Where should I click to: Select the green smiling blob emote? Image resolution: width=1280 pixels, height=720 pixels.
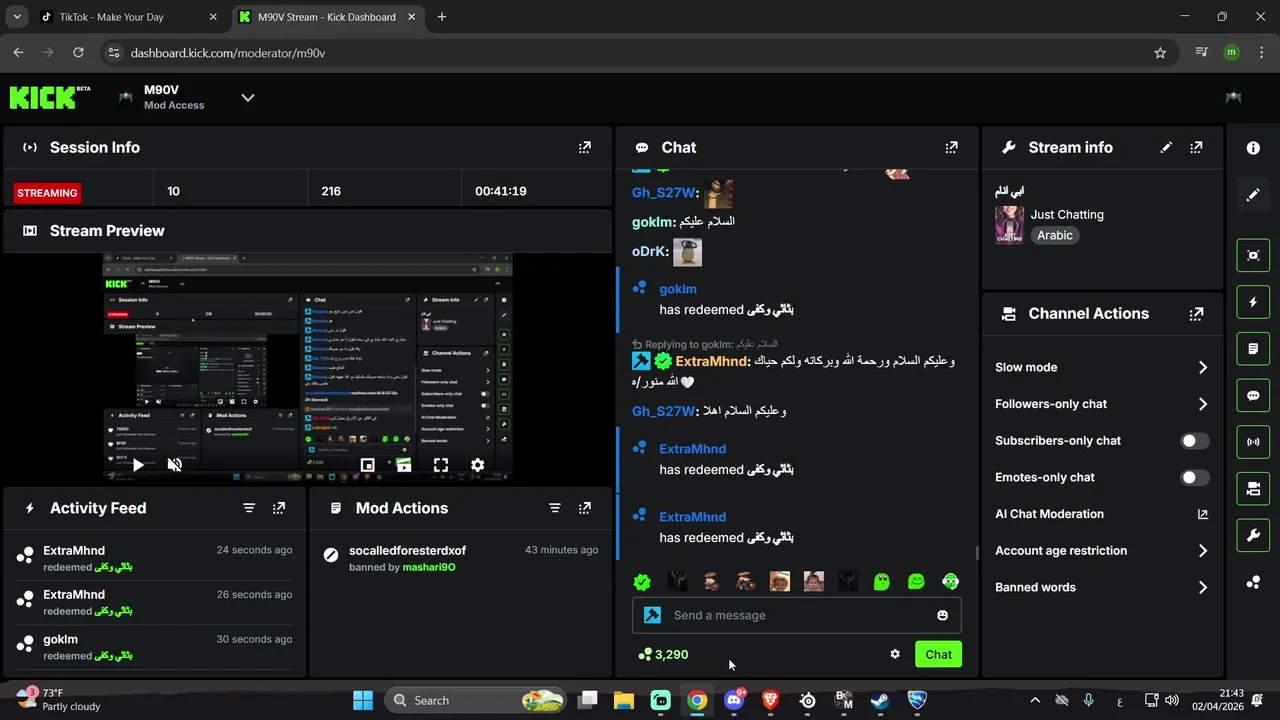click(916, 582)
